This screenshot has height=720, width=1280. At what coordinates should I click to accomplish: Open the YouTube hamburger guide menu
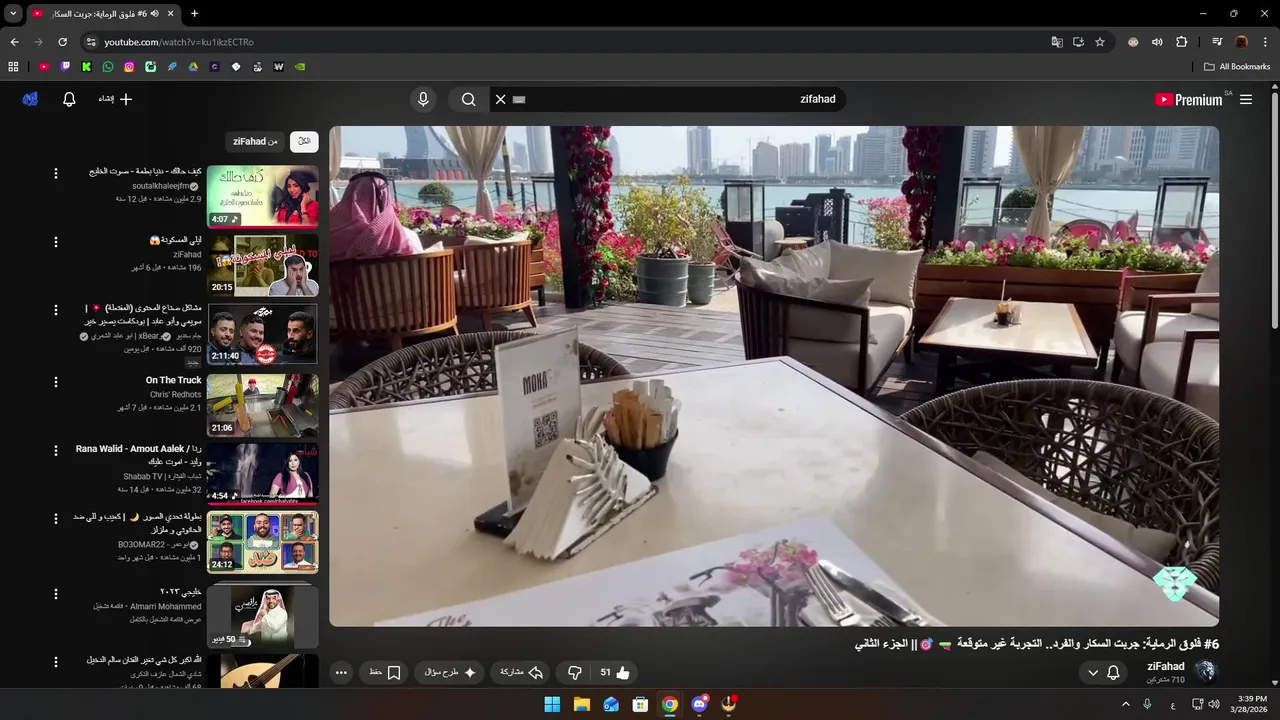click(1246, 99)
